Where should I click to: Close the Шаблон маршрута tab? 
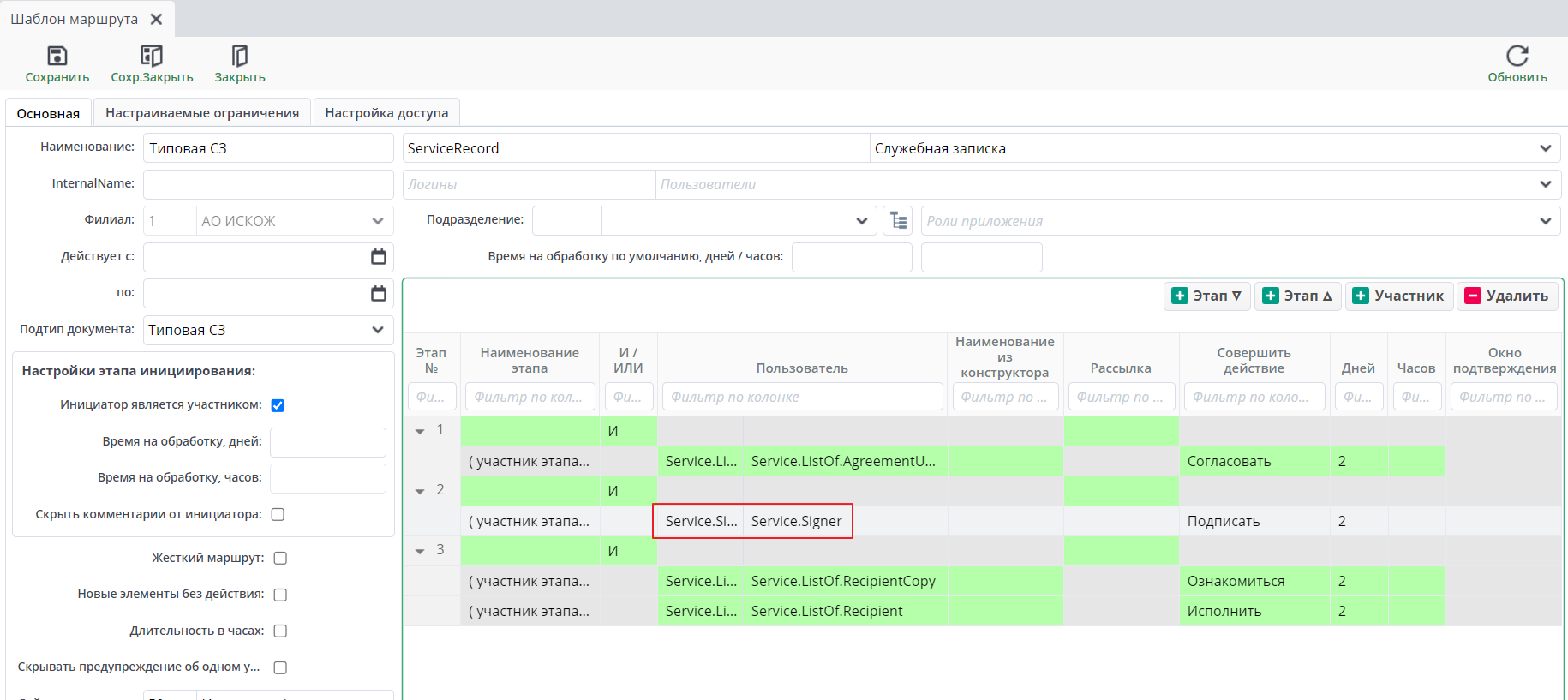coord(156,19)
